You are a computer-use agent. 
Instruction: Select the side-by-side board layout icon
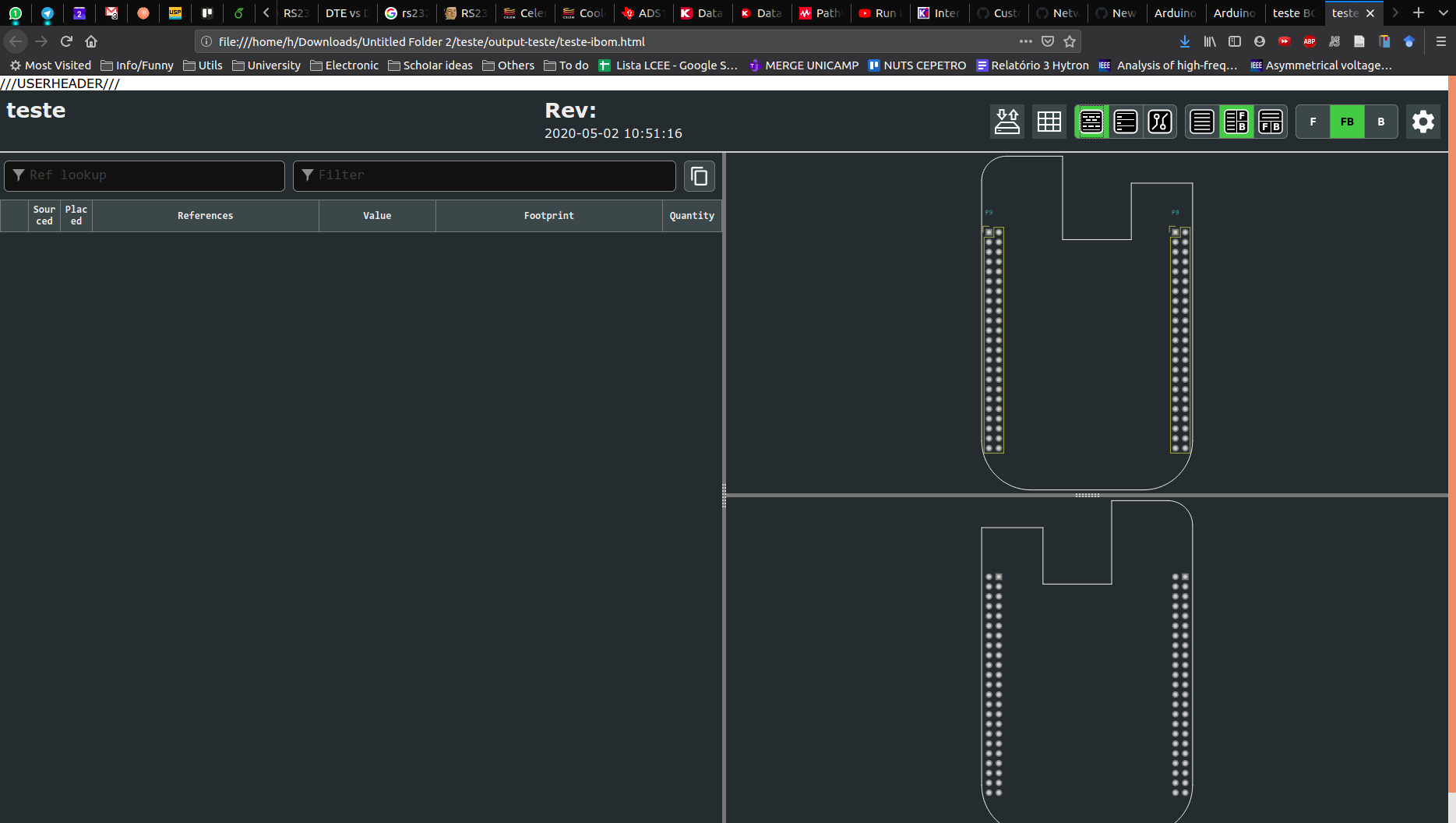pyautogui.click(x=1237, y=122)
